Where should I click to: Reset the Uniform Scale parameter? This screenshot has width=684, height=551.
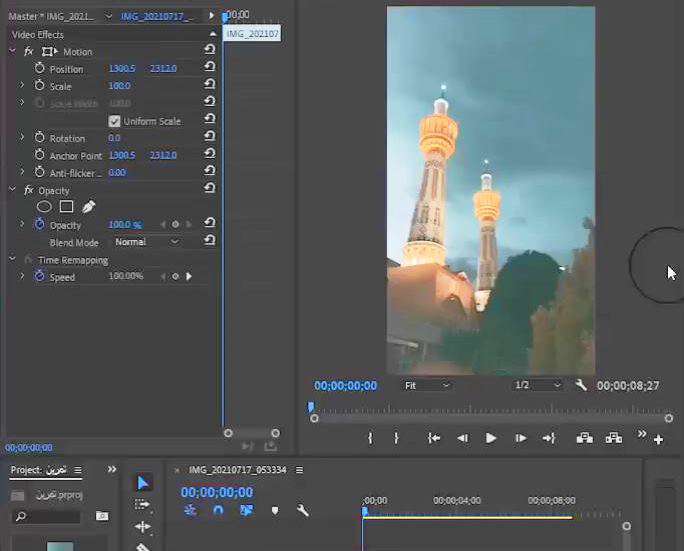pyautogui.click(x=210, y=119)
